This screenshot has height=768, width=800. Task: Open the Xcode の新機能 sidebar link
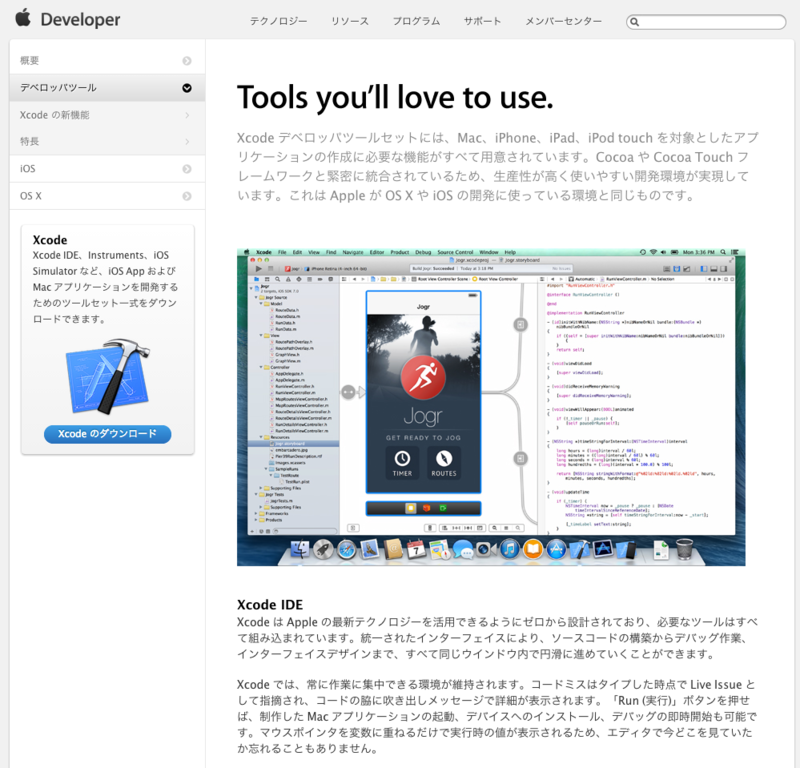click(x=107, y=115)
